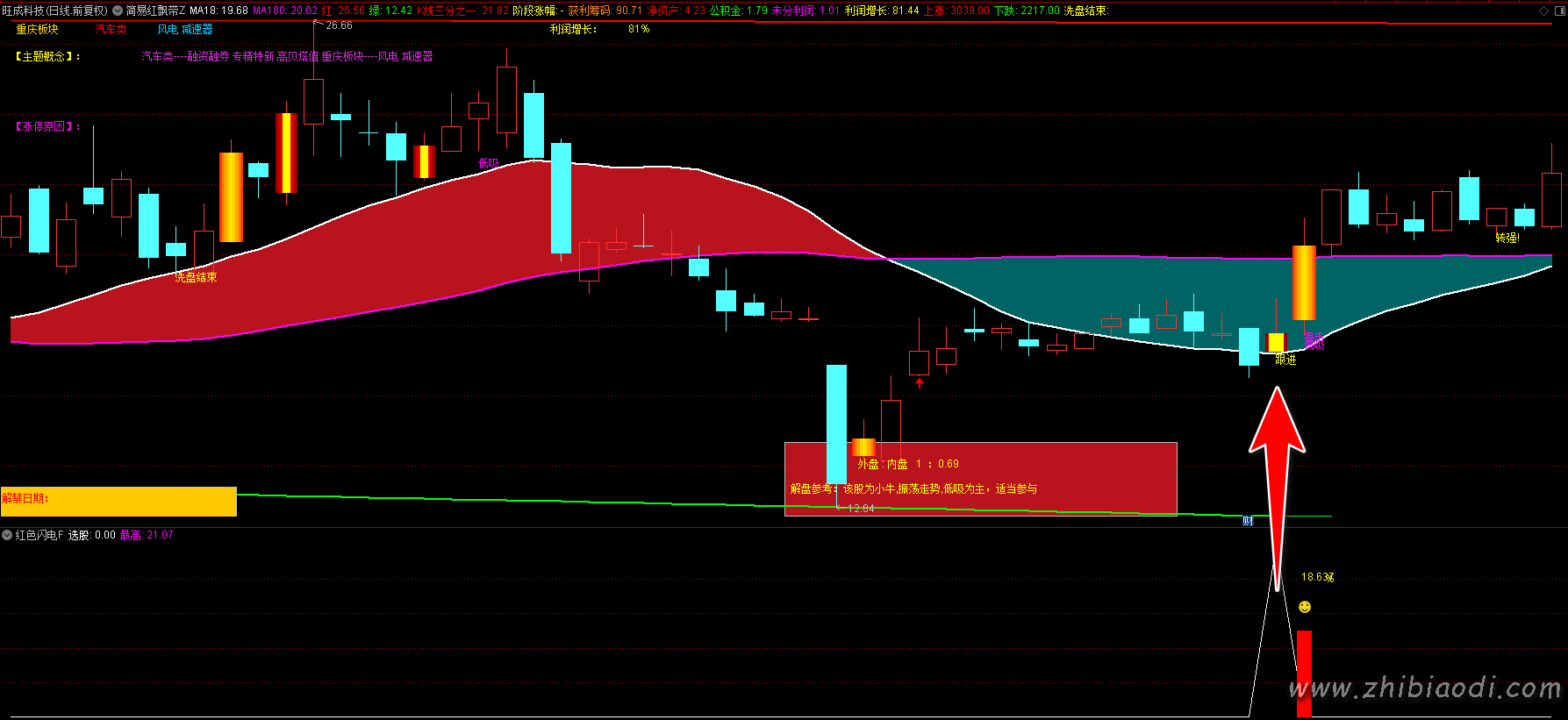The width and height of the screenshot is (1568, 720).
Task: Click the blue 财 finance marker
Action: tap(1248, 521)
